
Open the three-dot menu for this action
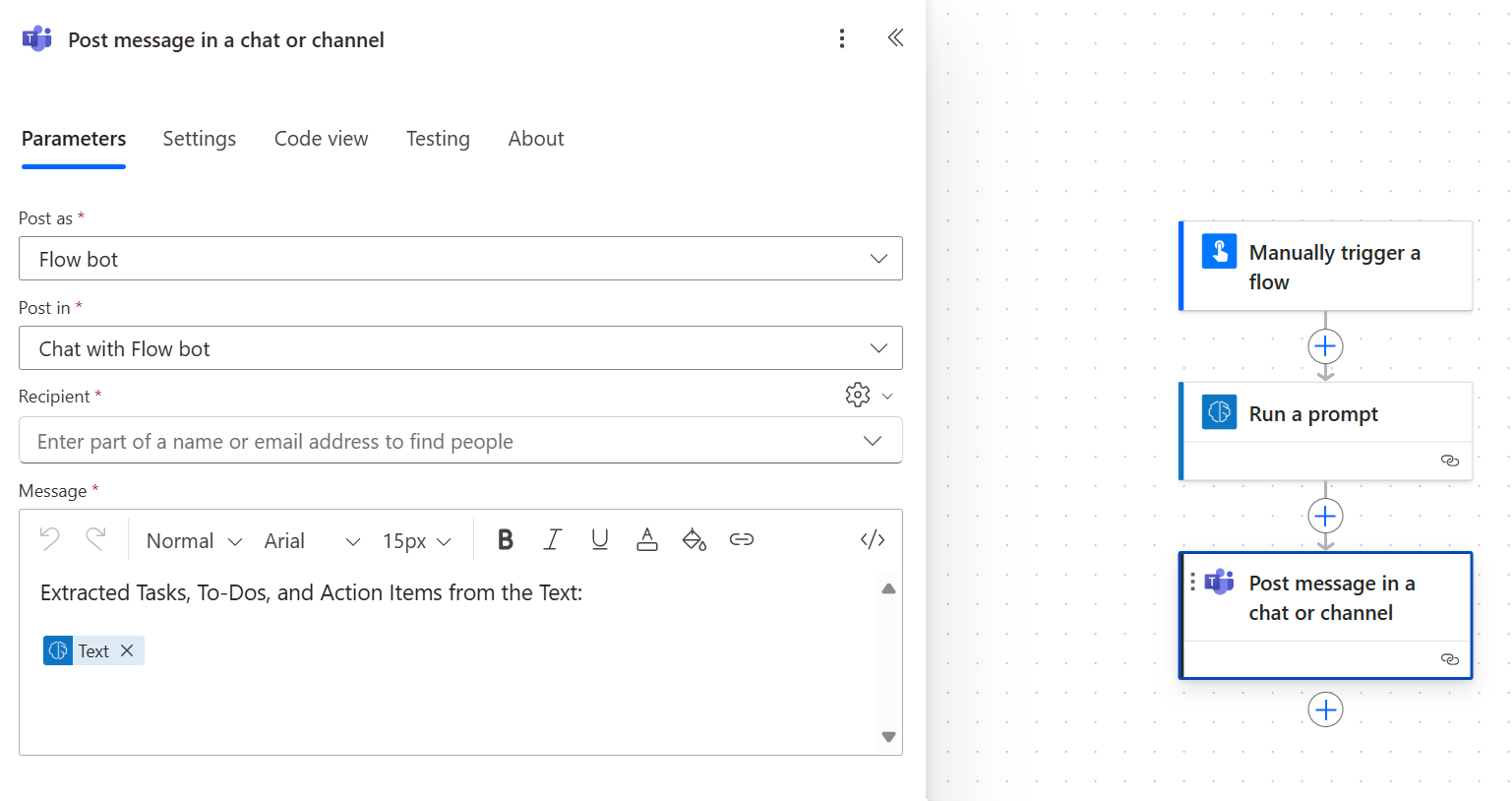(842, 38)
